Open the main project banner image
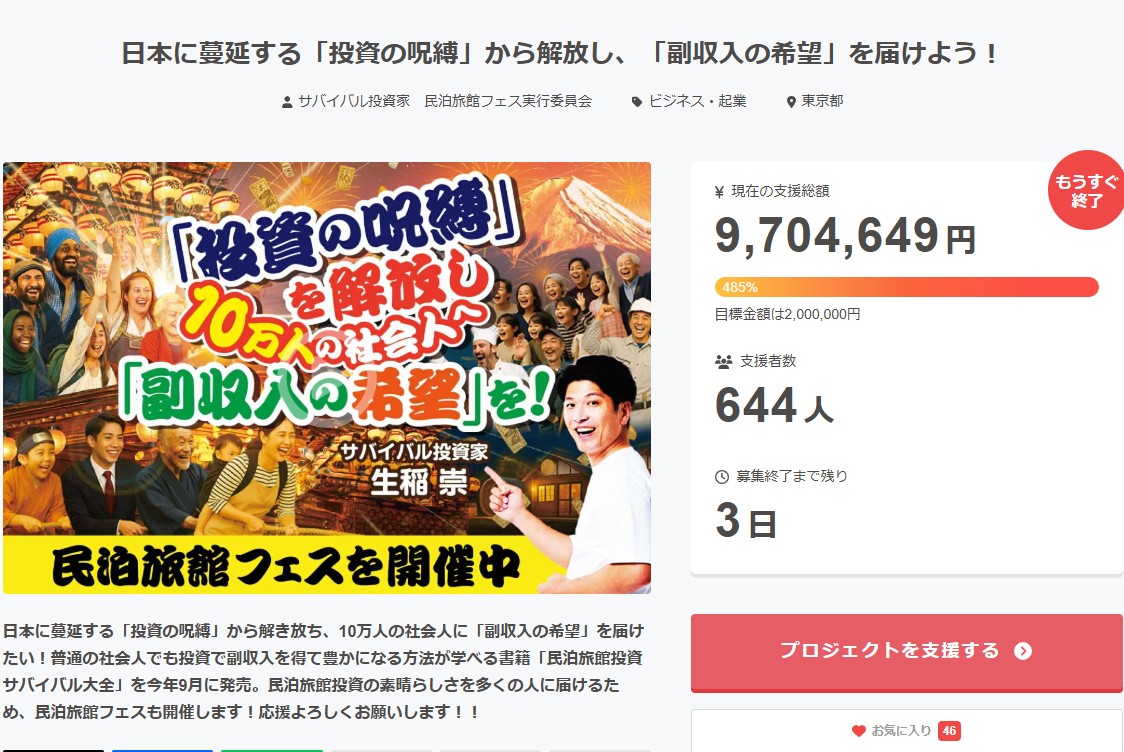This screenshot has width=1124, height=752. (x=327, y=378)
